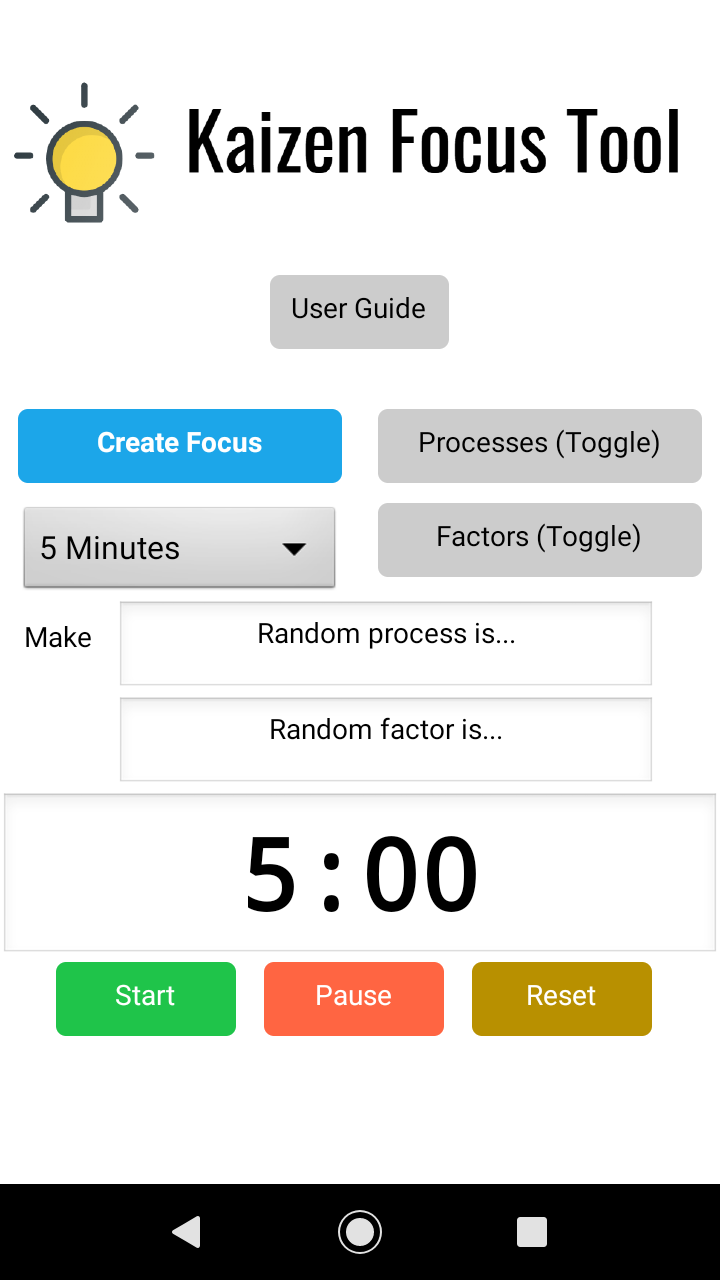Click the timer's minutes digit 5

(271, 875)
